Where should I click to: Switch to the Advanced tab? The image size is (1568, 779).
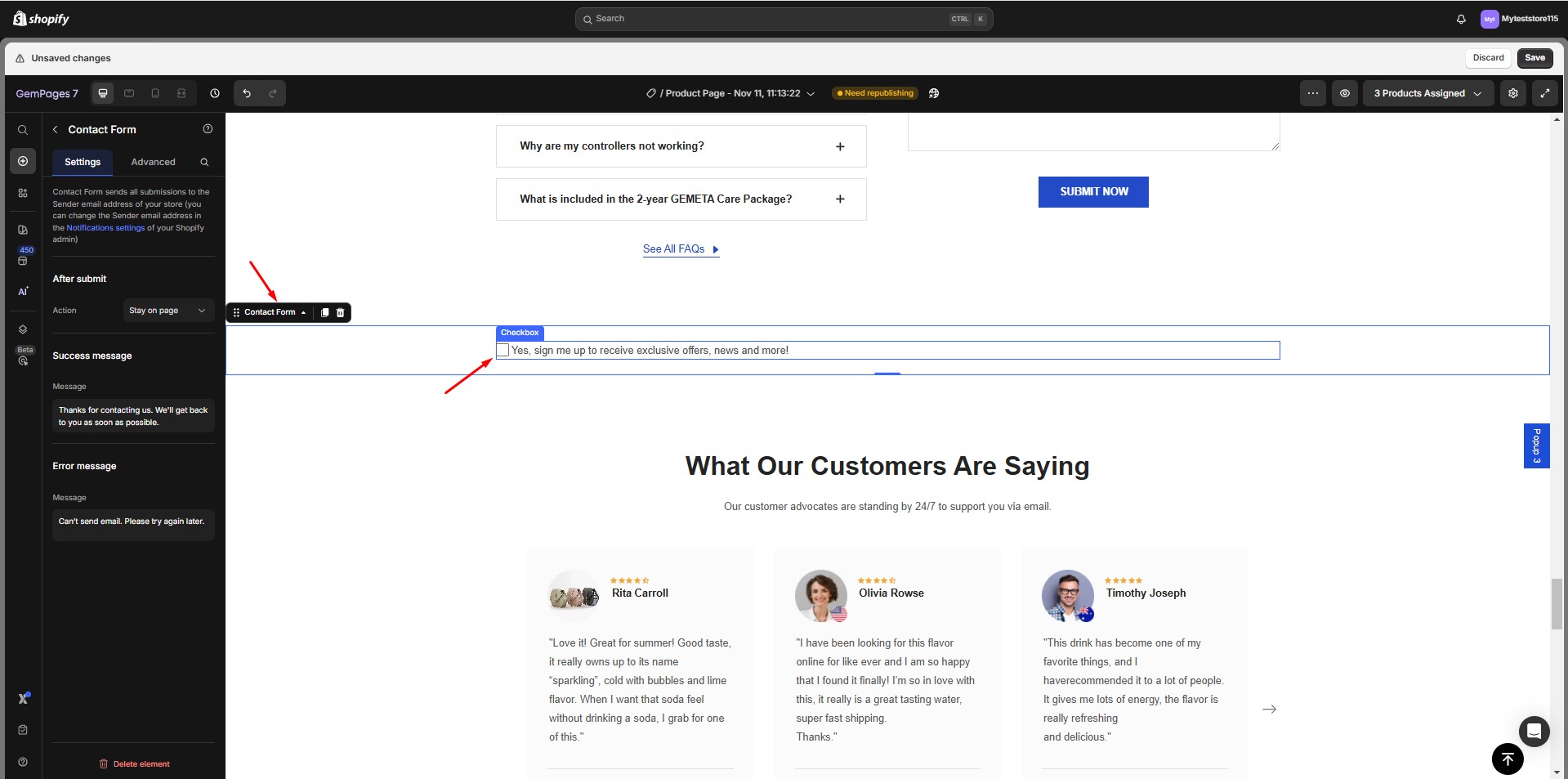(153, 162)
